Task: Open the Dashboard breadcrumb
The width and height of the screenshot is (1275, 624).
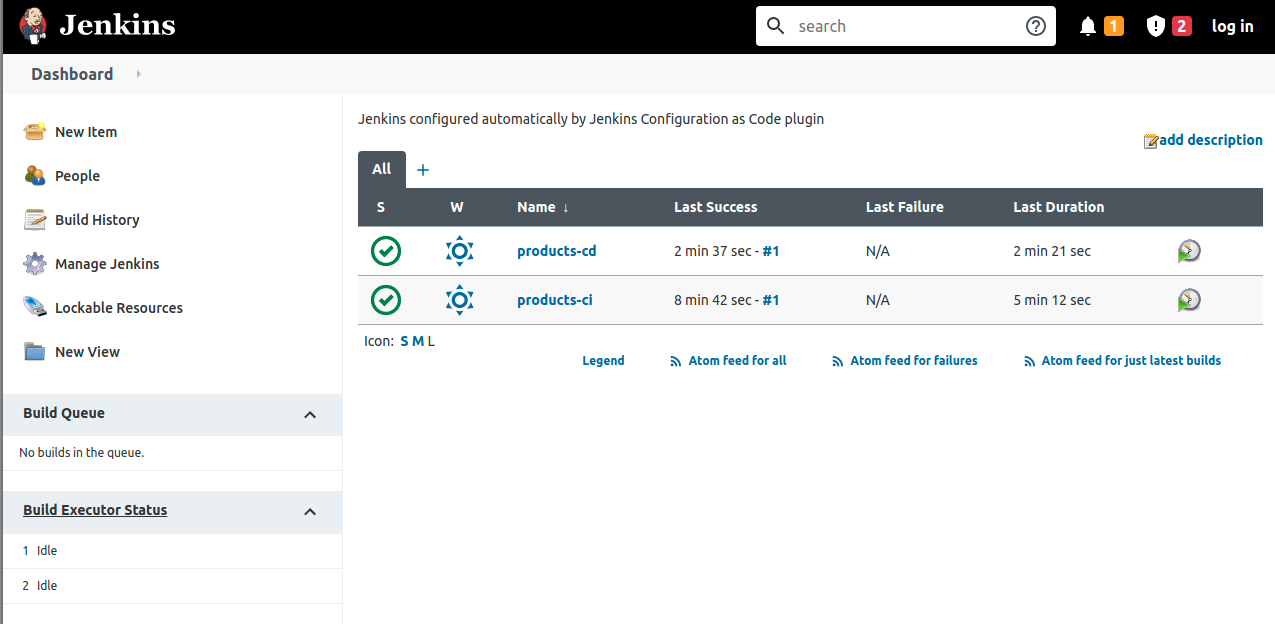Action: (x=72, y=74)
